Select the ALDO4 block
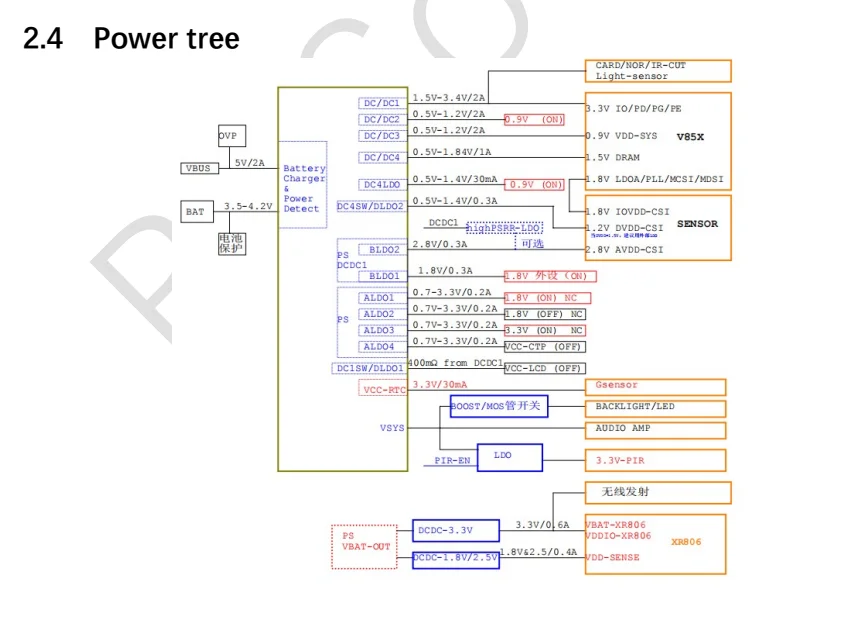859x638 pixels. pos(382,347)
